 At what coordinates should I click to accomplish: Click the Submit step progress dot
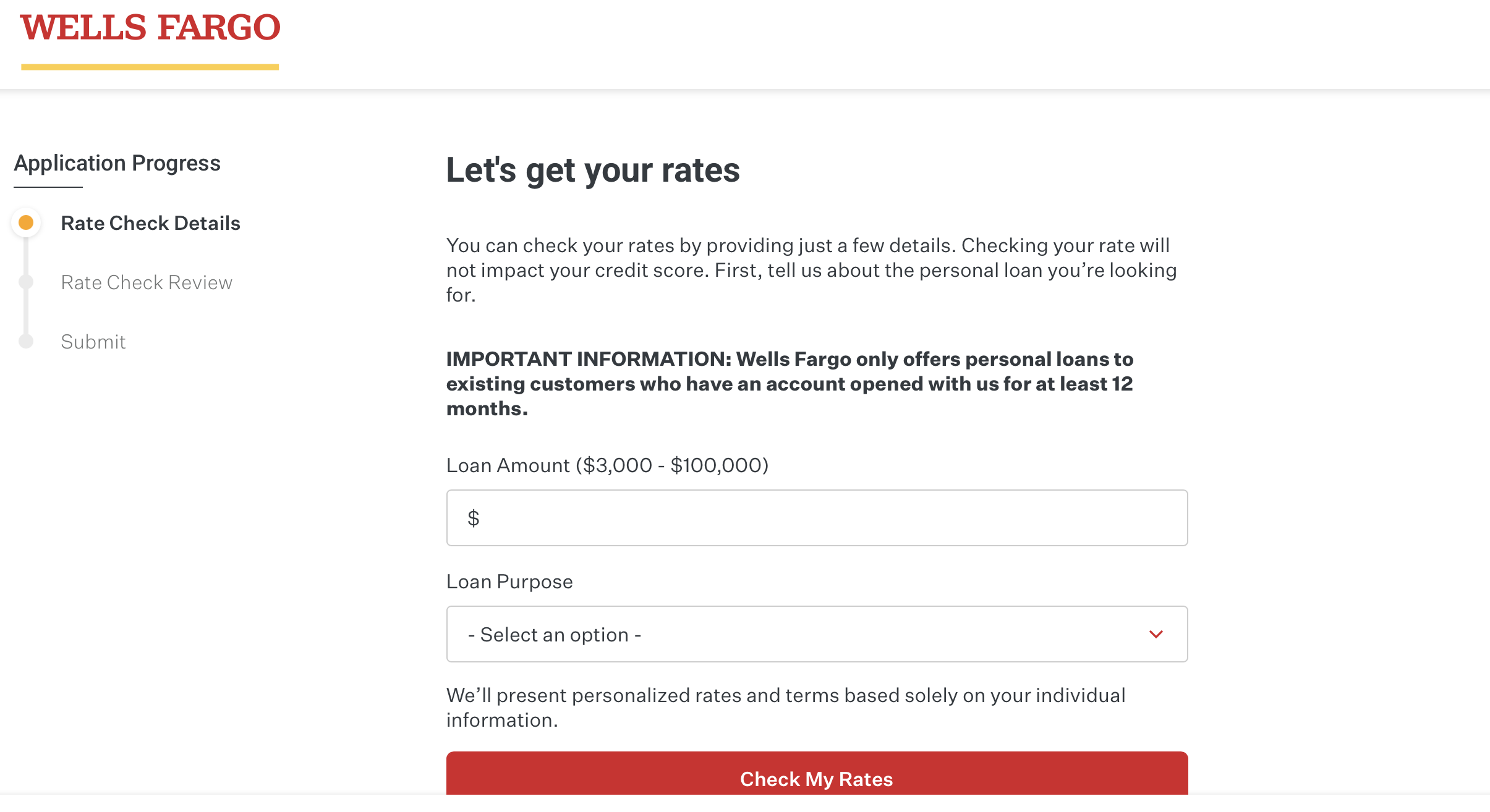click(x=25, y=340)
